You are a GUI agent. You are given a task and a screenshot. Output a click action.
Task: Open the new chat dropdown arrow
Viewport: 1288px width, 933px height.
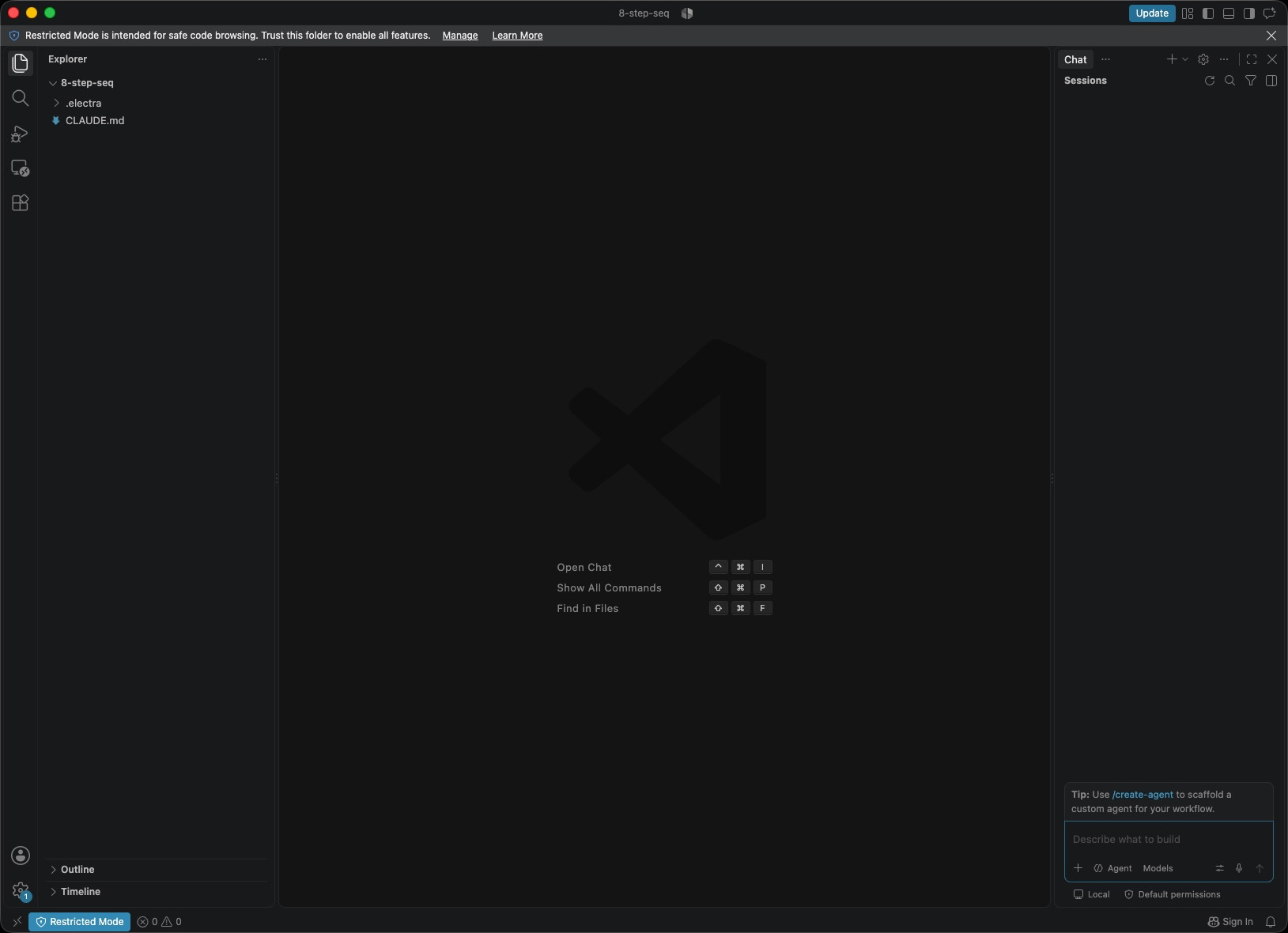tap(1185, 59)
